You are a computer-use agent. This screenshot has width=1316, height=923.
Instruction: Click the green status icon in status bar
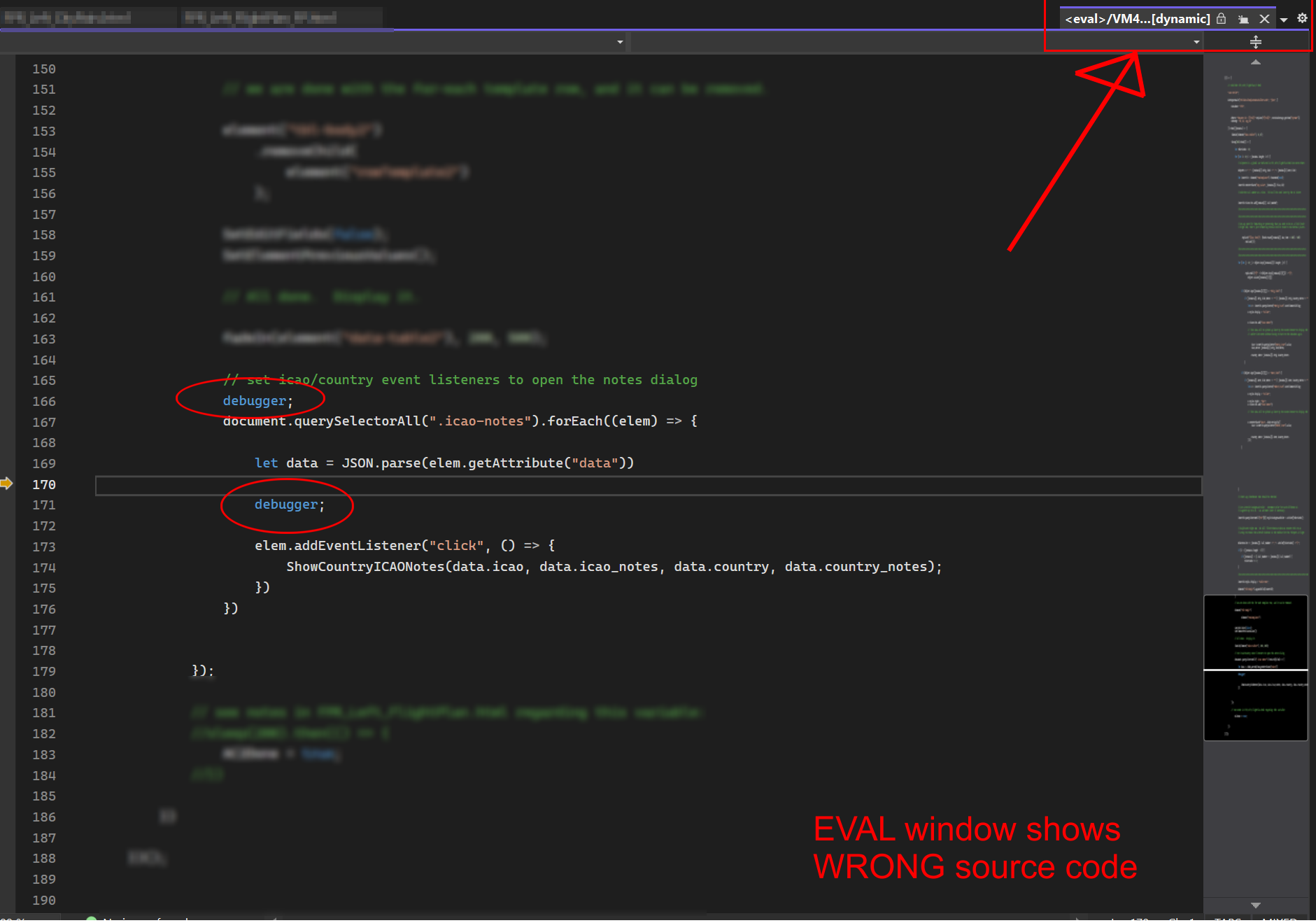click(x=91, y=919)
